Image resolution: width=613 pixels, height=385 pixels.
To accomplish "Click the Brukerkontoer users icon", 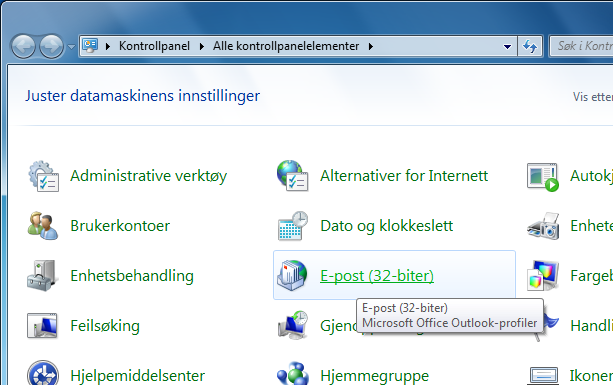I will click(43, 226).
